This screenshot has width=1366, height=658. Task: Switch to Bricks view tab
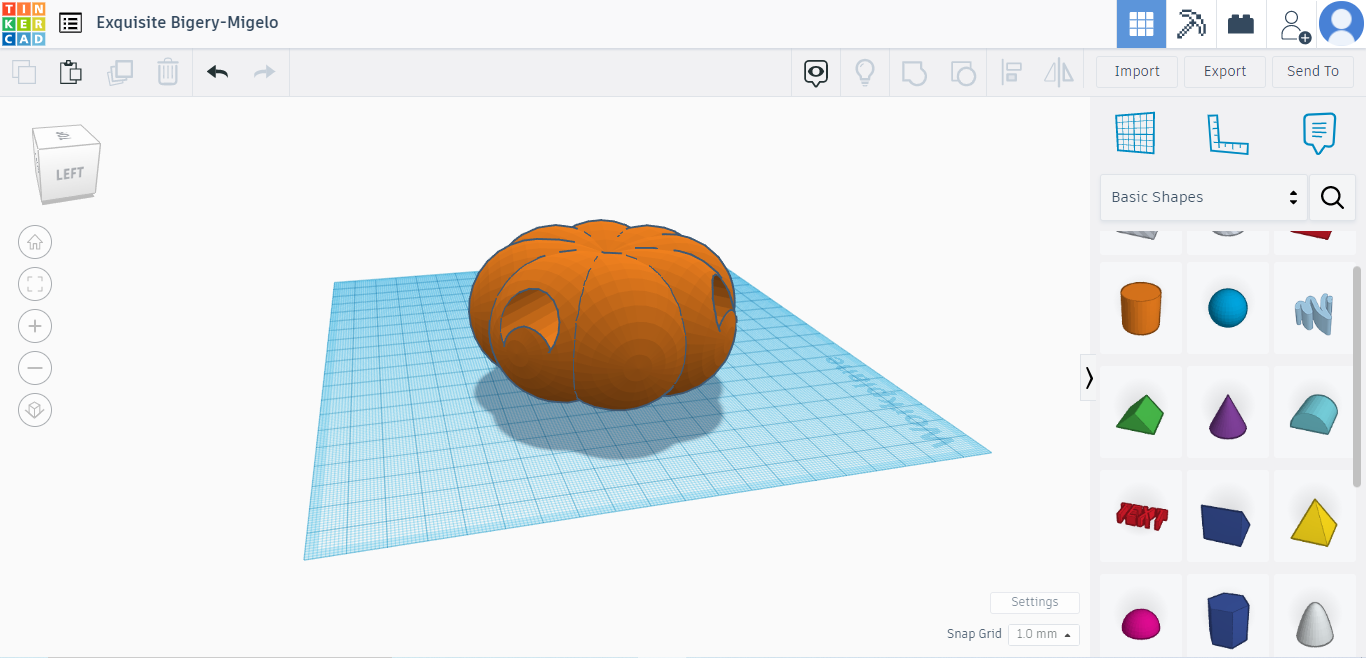pyautogui.click(x=1241, y=24)
